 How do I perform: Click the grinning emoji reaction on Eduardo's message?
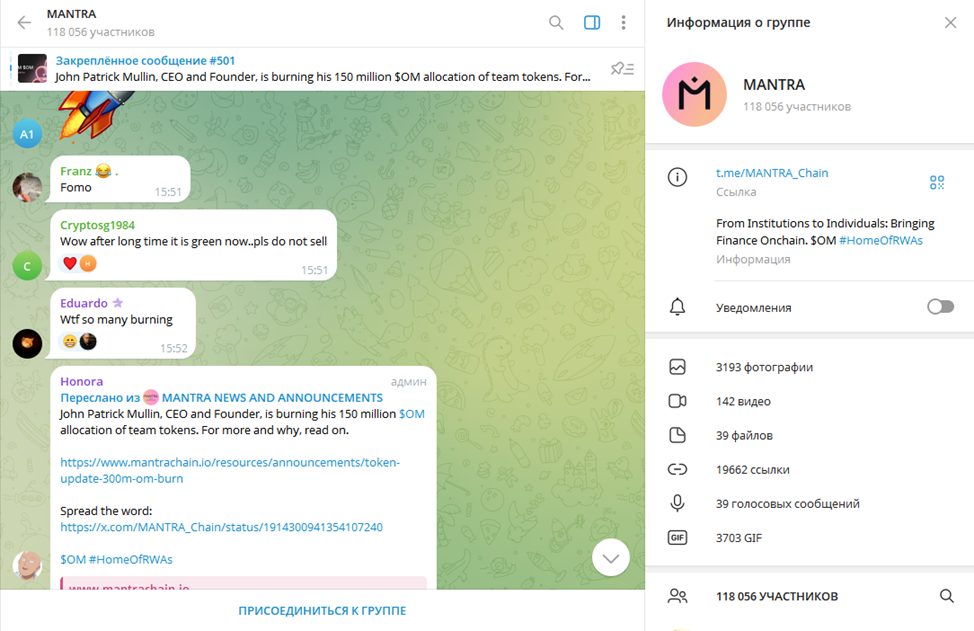70,342
